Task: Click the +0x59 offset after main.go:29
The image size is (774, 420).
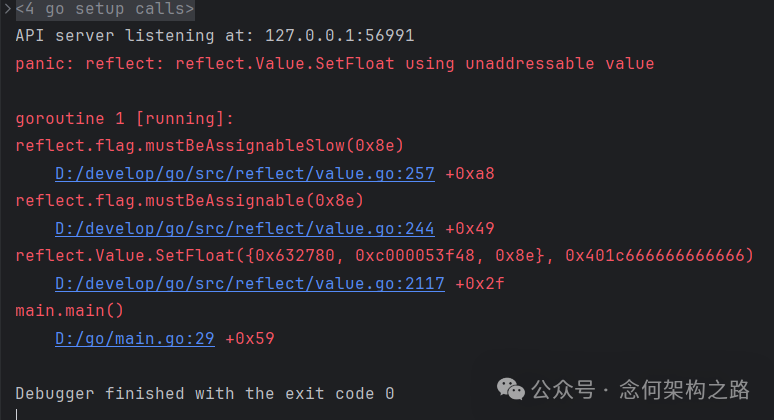Action: coord(250,338)
